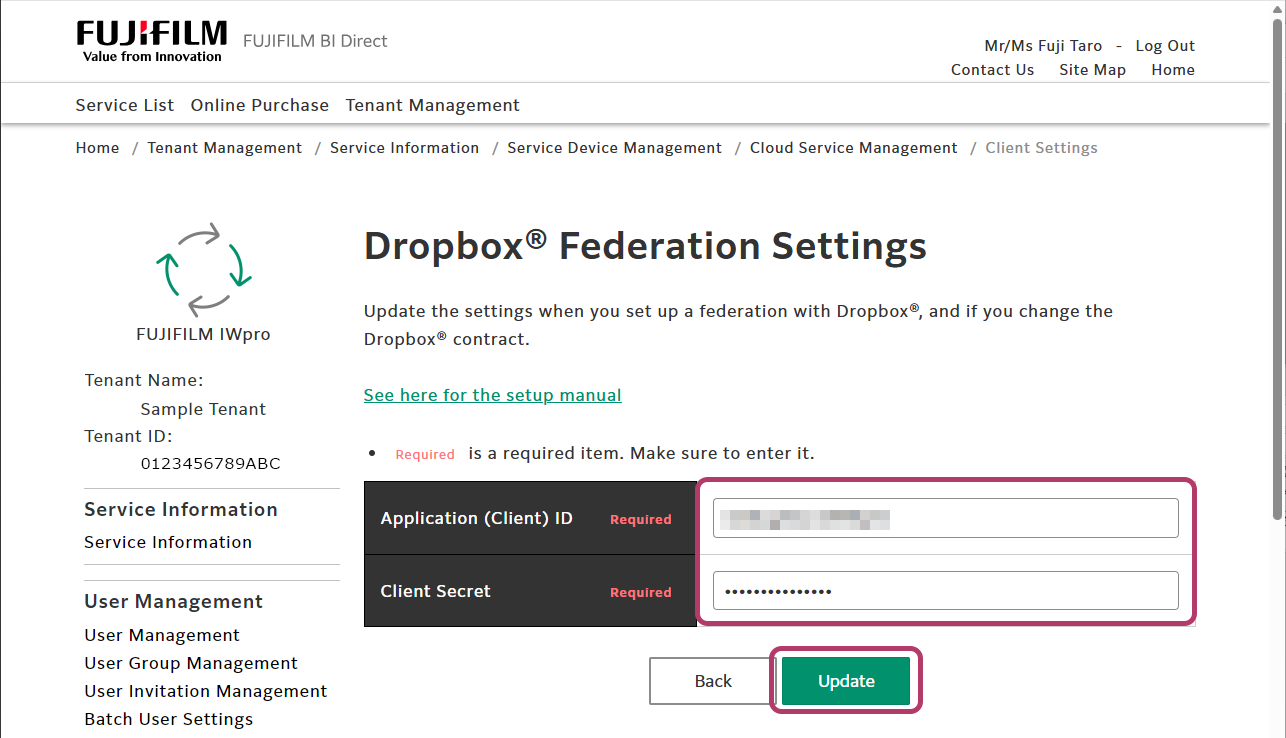Screen dimensions: 1286x738
Task: Open User Group Management sidebar link
Action: tap(191, 663)
